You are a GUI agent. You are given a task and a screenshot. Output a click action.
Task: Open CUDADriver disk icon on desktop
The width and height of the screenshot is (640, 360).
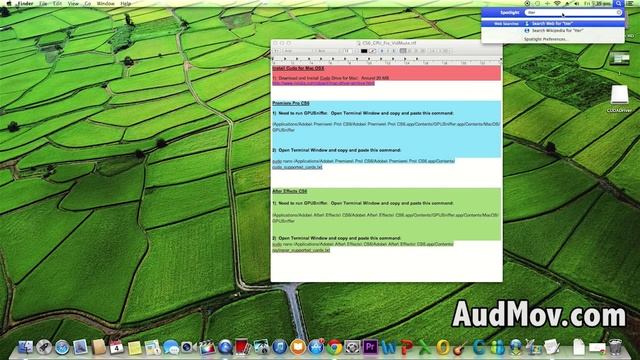[619, 98]
